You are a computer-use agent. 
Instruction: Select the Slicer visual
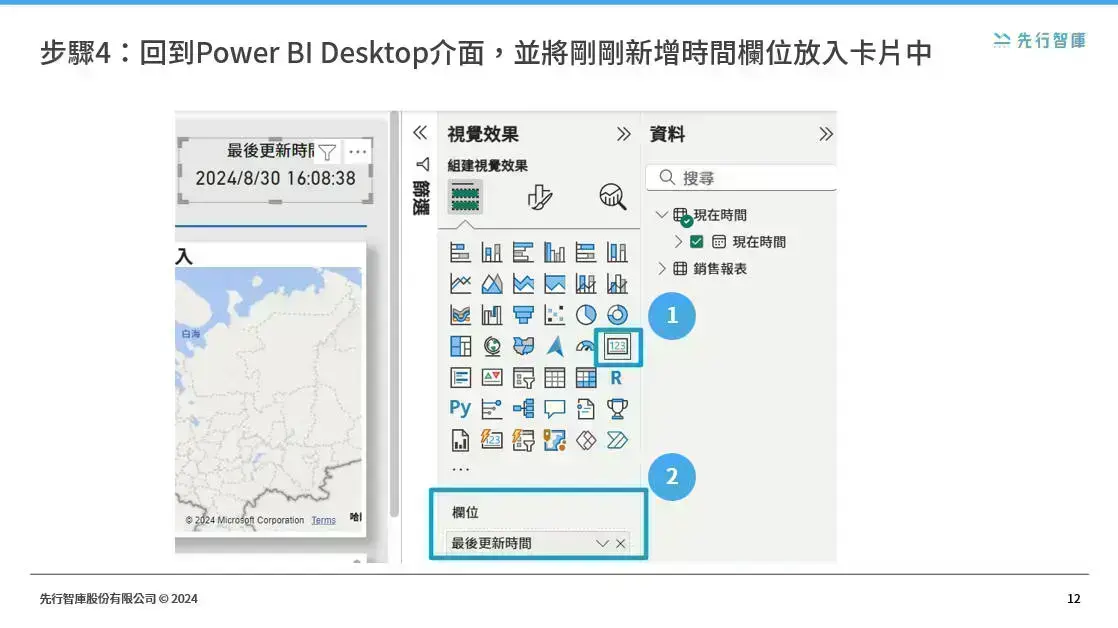tap(523, 378)
